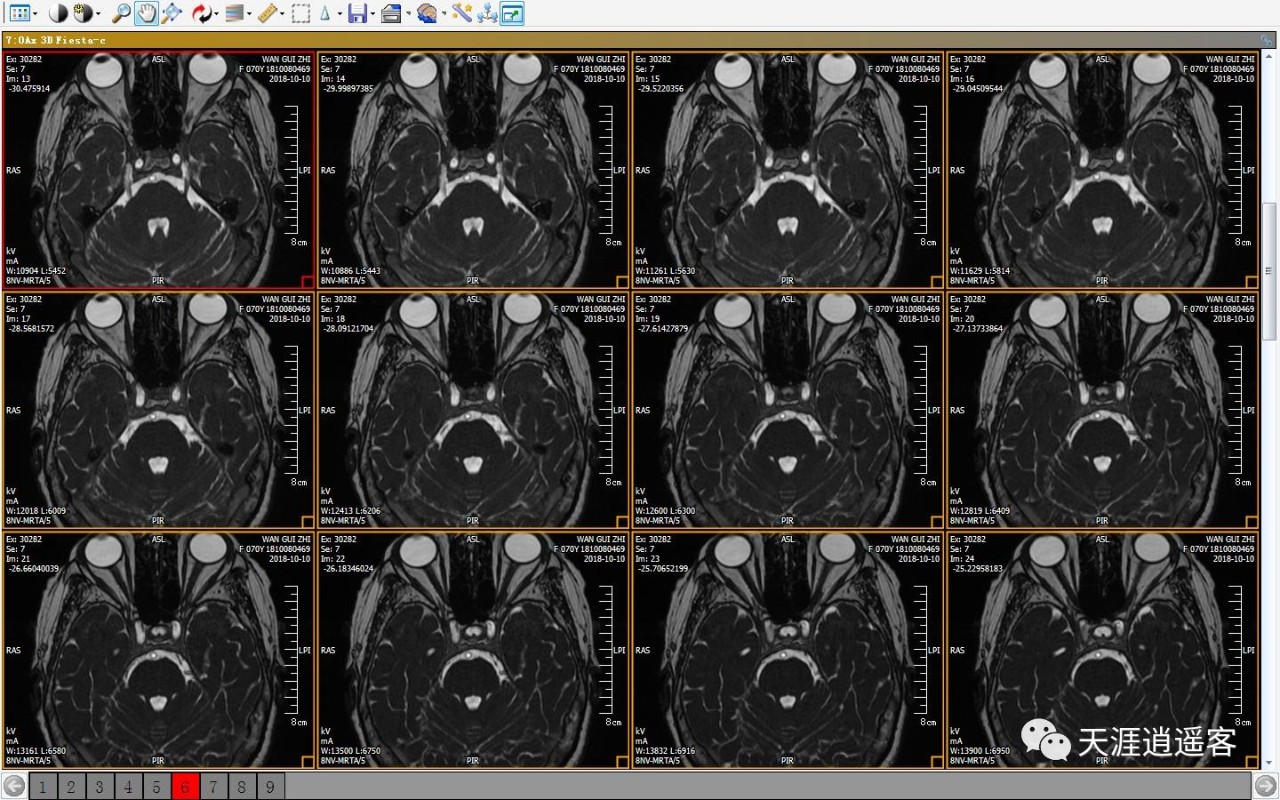This screenshot has height=800, width=1280.
Task: Select MRI image Im: 19 thumbnail
Action: (788, 410)
